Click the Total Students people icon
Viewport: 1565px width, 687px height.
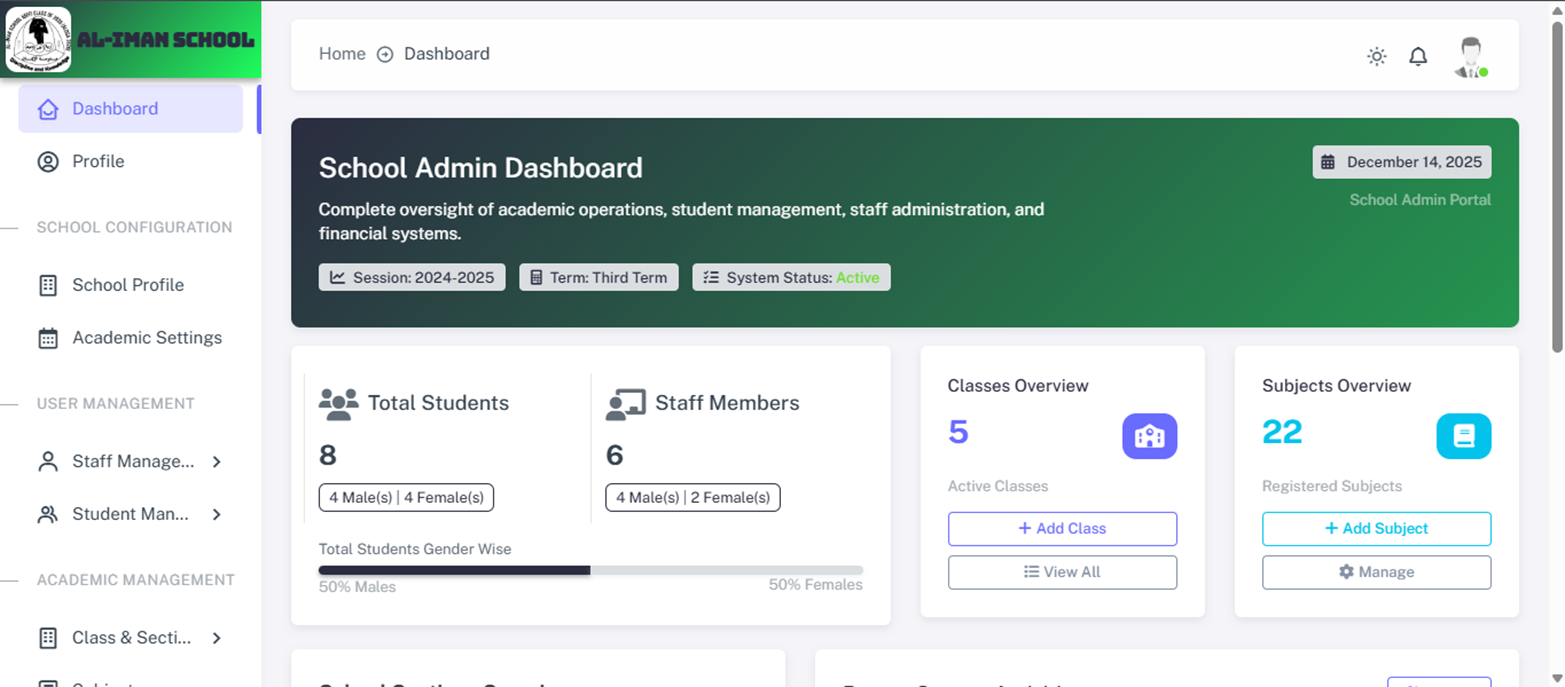point(338,403)
